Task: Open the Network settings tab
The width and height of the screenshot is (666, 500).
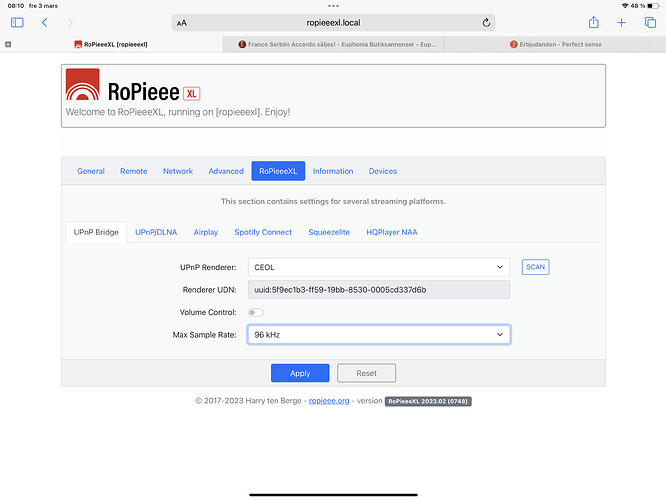Action: [x=178, y=171]
